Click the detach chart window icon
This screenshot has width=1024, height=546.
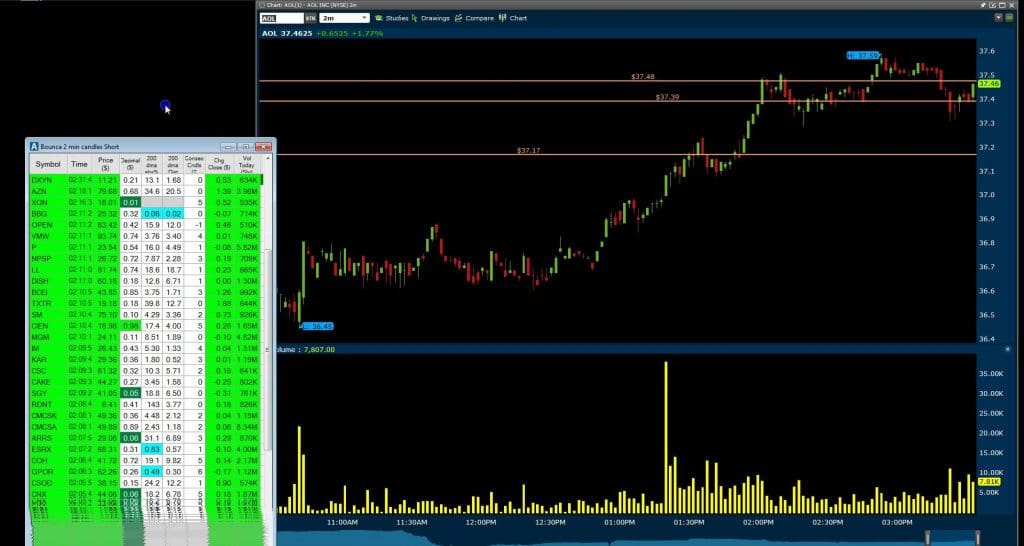click(993, 5)
